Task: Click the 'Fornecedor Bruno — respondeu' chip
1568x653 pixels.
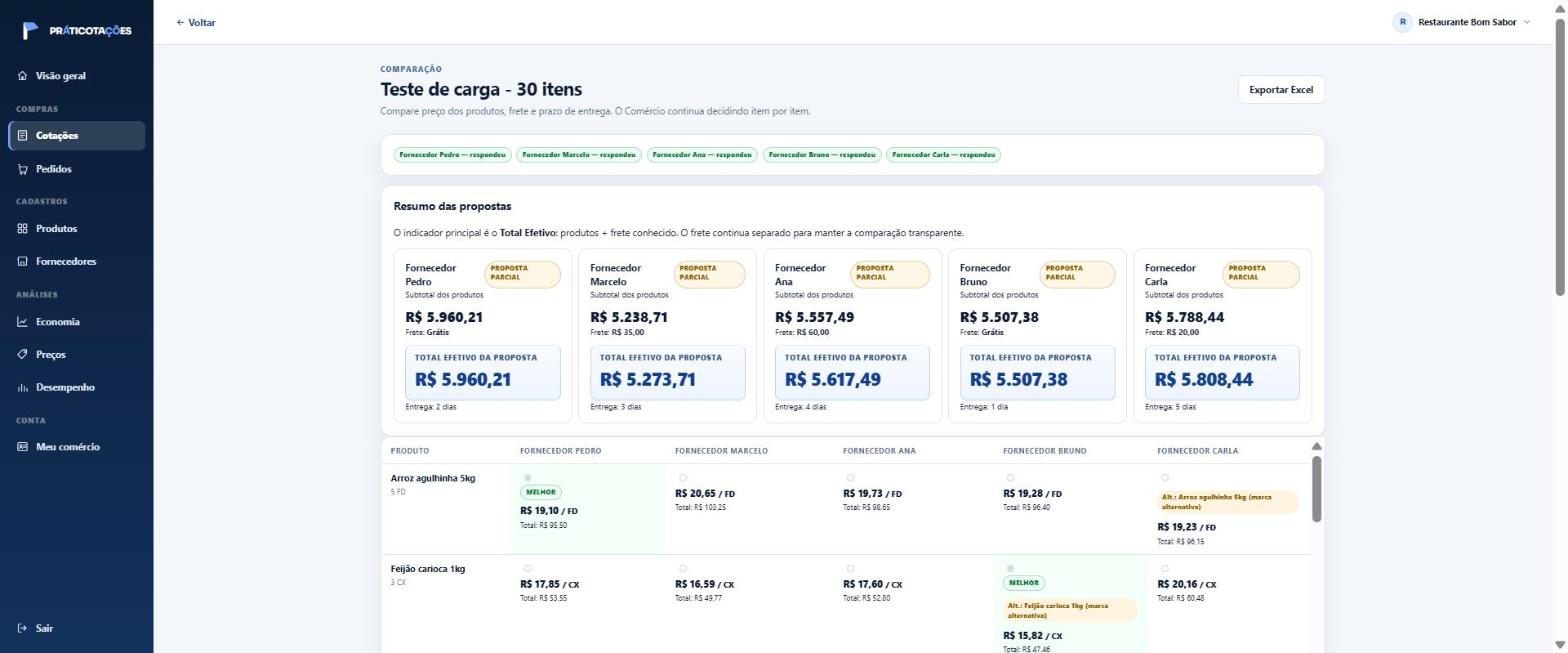Action: pyautogui.click(x=822, y=155)
